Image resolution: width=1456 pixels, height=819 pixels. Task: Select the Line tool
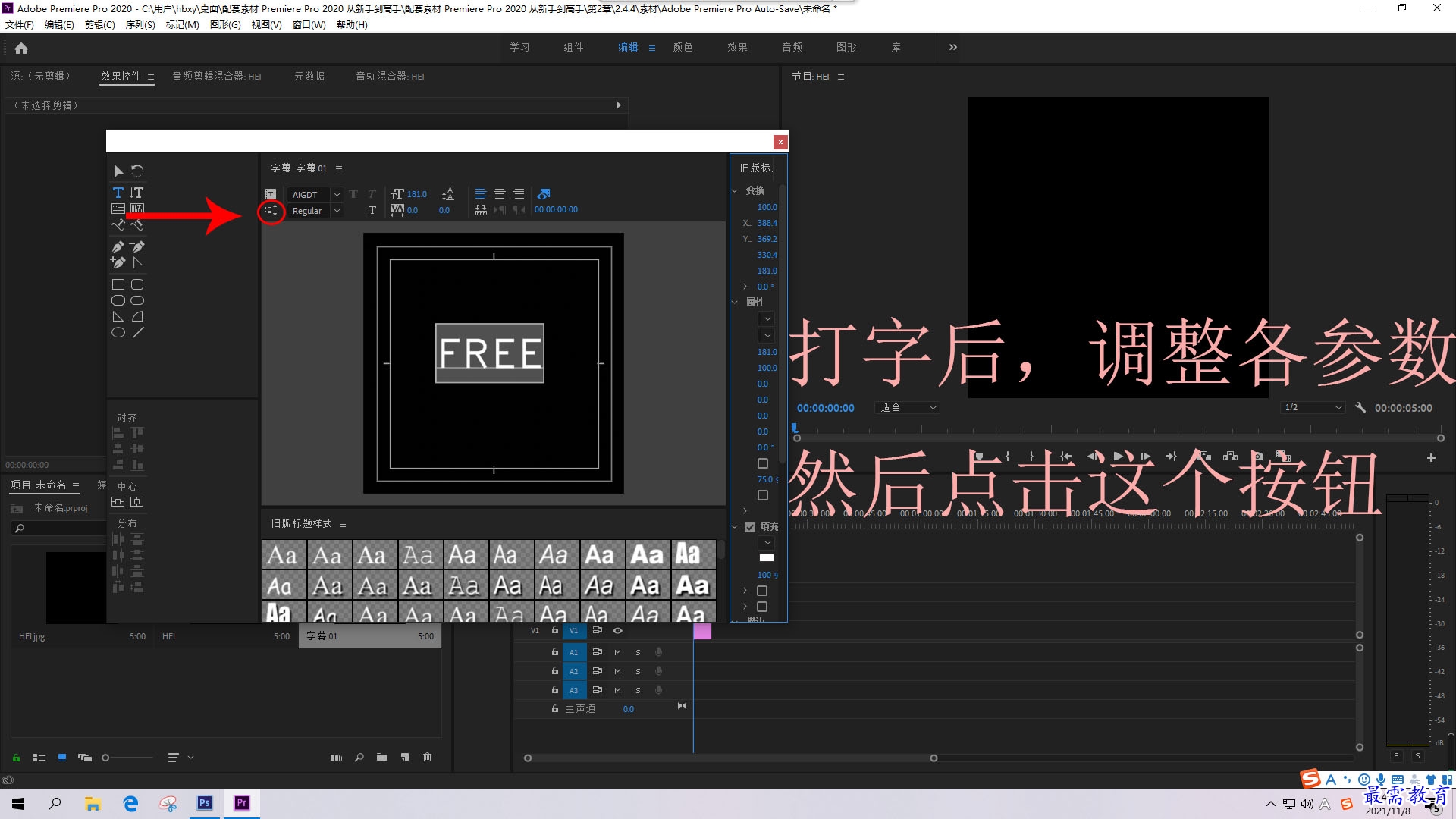point(137,332)
